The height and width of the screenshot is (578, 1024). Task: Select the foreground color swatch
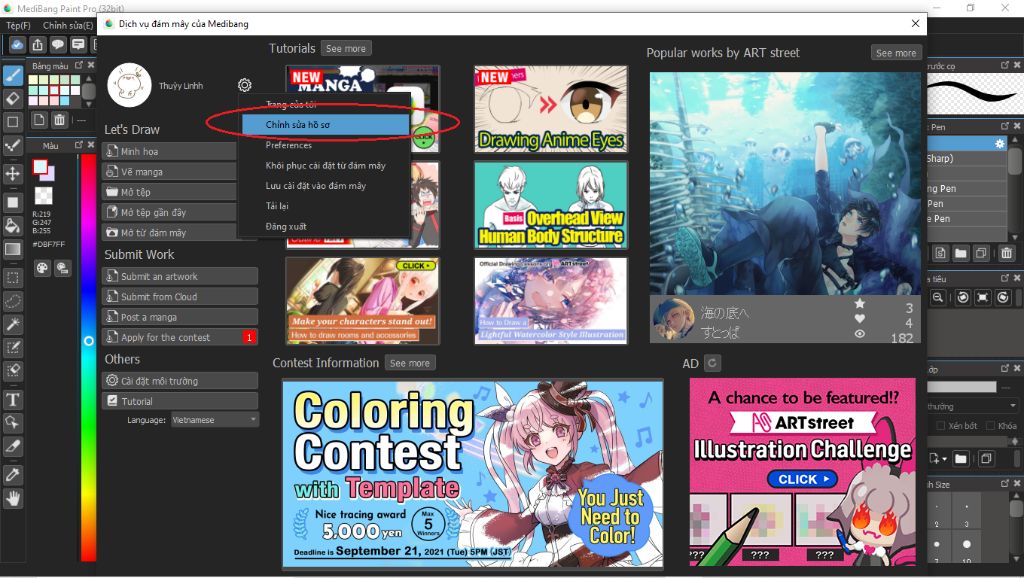(40, 168)
